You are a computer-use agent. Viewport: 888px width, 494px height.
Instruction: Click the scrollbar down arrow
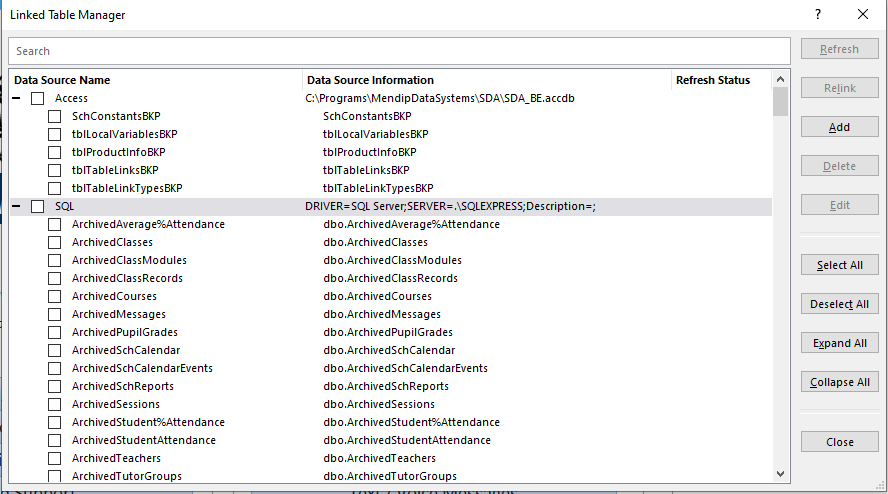click(780, 474)
